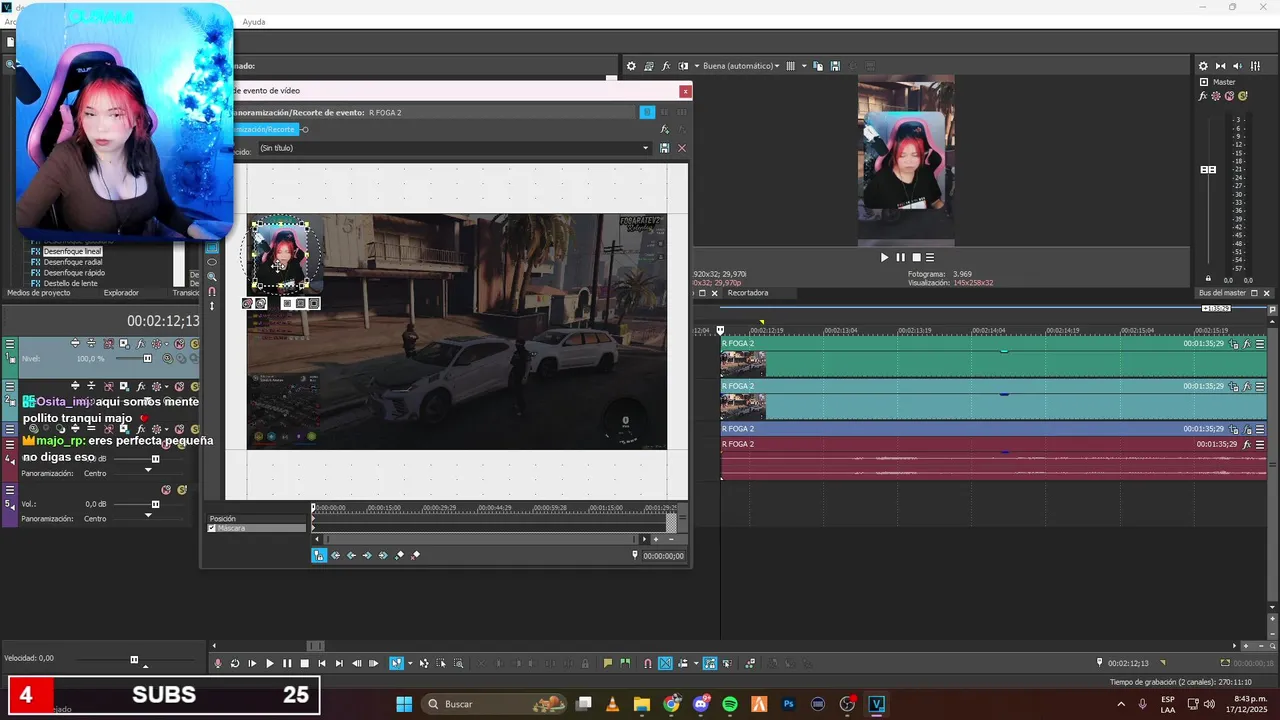
Task: Pause the video preview
Action: point(900,257)
